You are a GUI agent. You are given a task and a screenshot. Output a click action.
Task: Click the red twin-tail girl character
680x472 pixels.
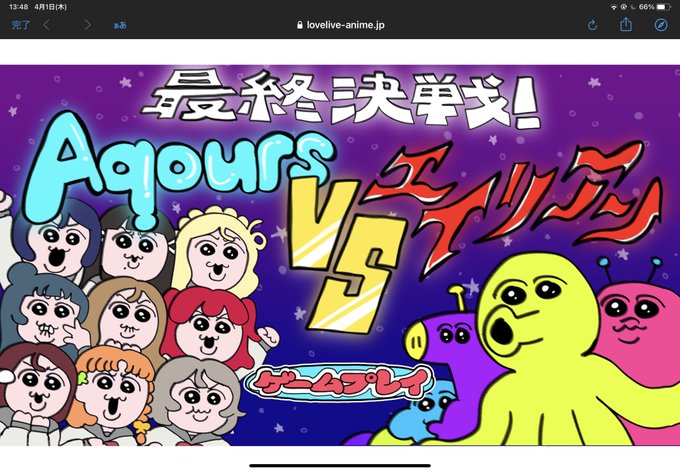212,328
